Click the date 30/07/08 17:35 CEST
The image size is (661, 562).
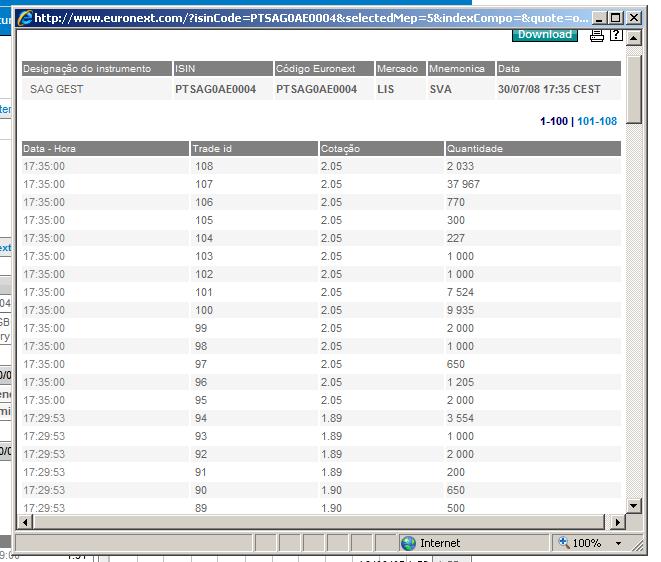(x=549, y=89)
